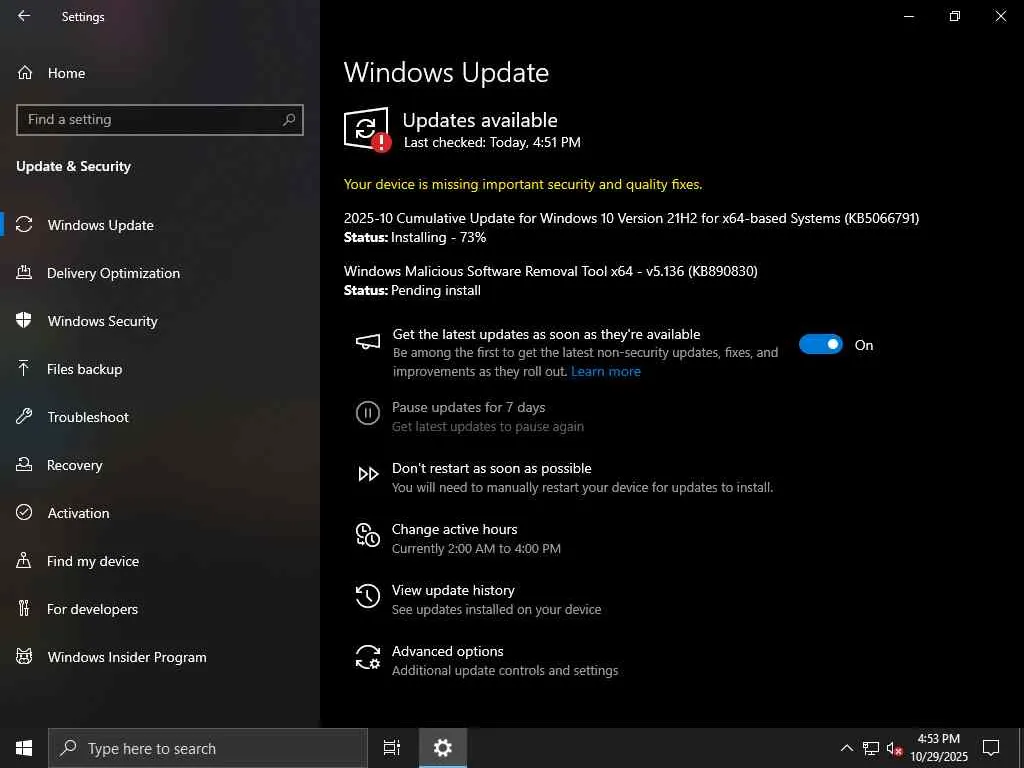The height and width of the screenshot is (768, 1024).
Task: Click the Windows Security shield icon
Action: tap(24, 320)
